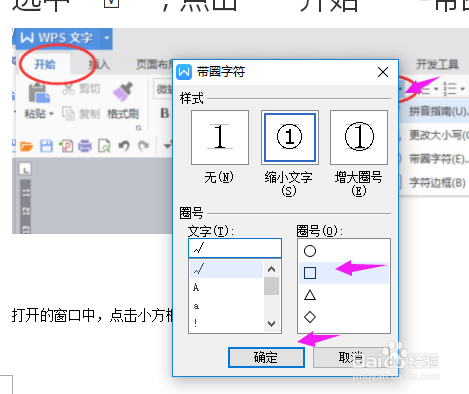The height and width of the screenshot is (394, 469).
Task: Open the clipboard group dialog launcher
Action: pyautogui.click(x=139, y=128)
